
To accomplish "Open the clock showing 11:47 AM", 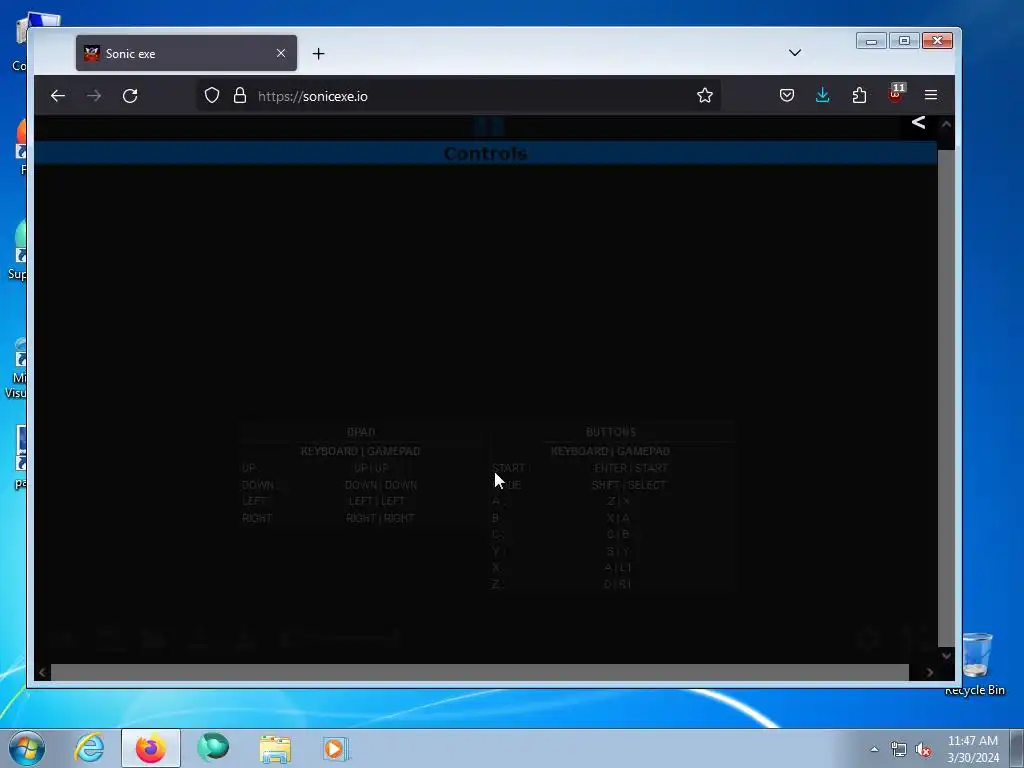I will coord(973,749).
